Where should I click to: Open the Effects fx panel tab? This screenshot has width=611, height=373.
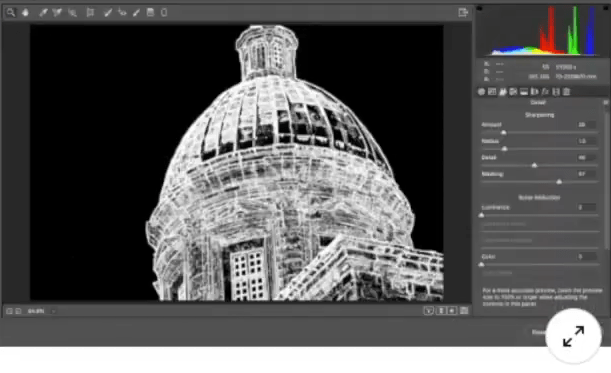pos(545,92)
